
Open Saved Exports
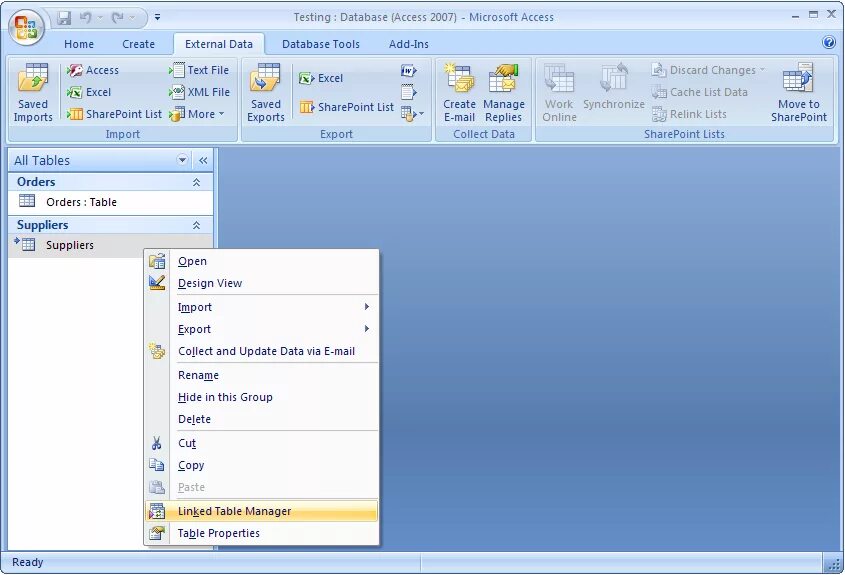click(266, 92)
